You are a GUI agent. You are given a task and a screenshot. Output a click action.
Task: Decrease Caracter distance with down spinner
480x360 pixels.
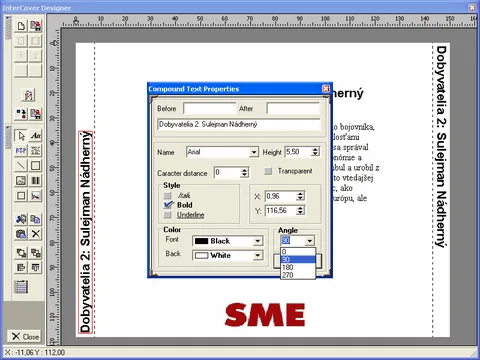244,175
